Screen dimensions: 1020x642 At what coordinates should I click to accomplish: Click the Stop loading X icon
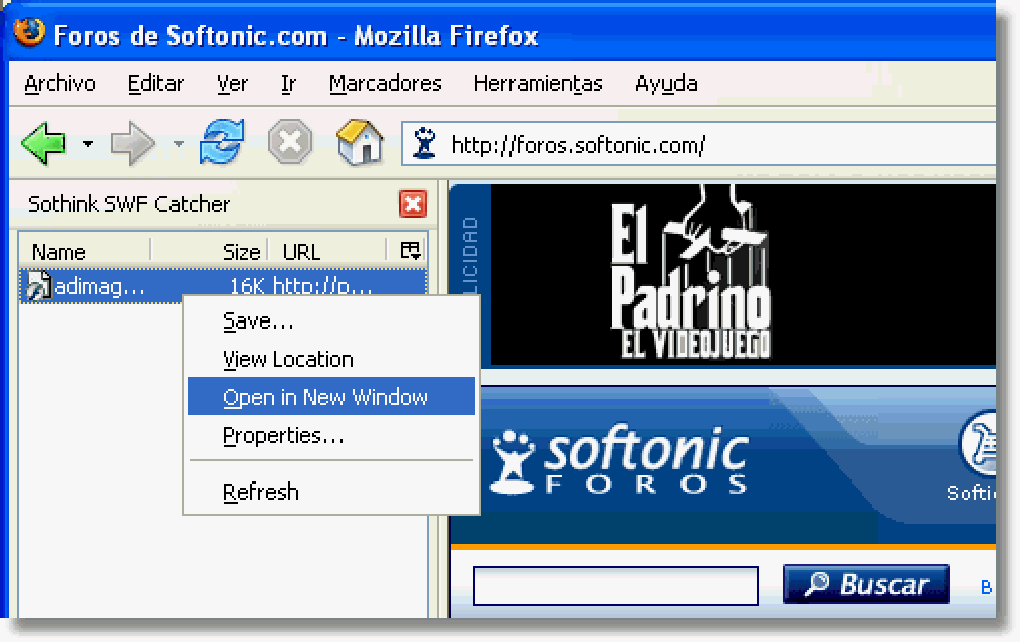tap(290, 142)
